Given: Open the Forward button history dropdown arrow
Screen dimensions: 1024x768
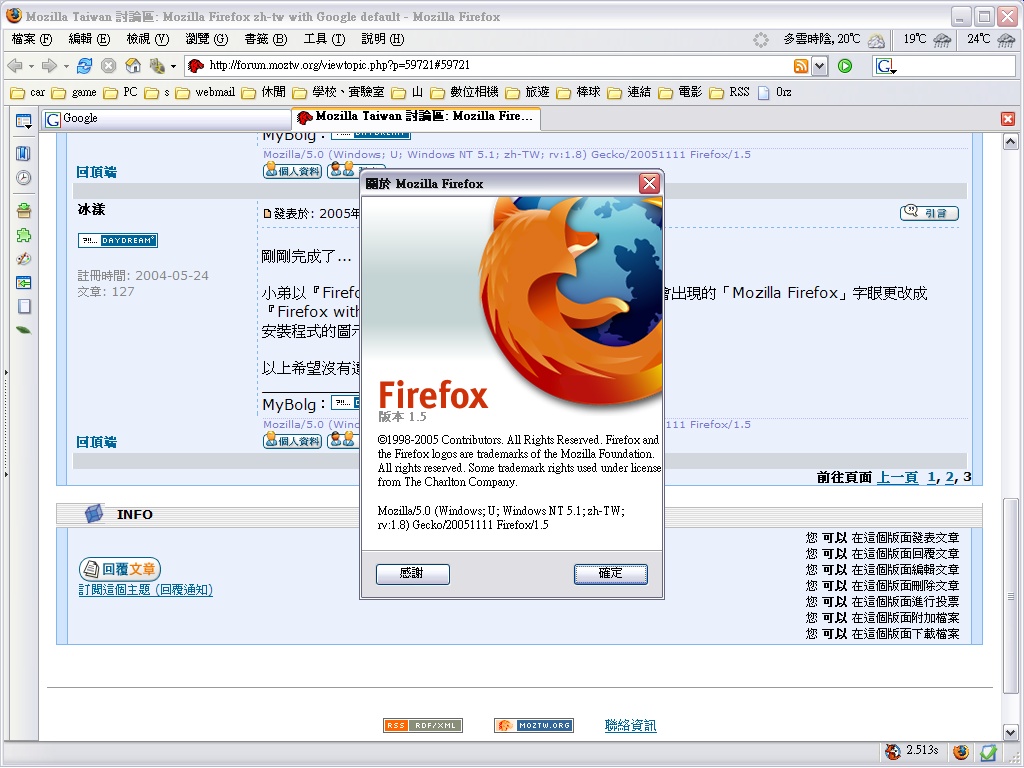Looking at the screenshot, I should pyautogui.click(x=66, y=66).
